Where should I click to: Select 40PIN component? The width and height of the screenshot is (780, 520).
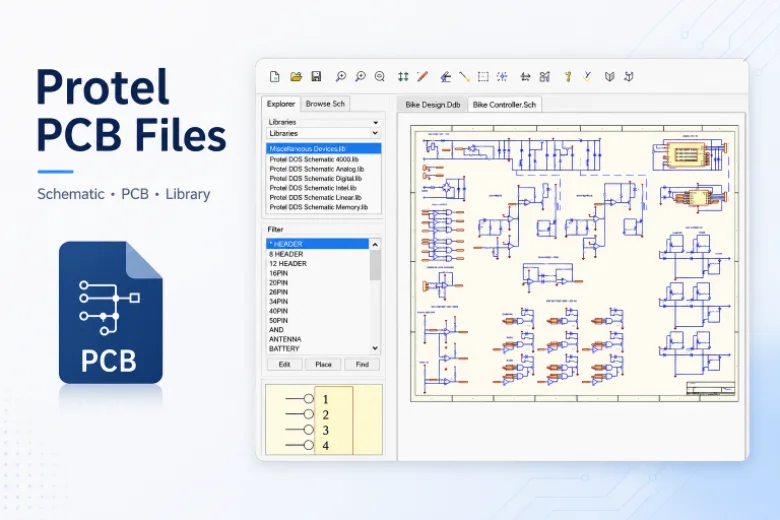318,311
